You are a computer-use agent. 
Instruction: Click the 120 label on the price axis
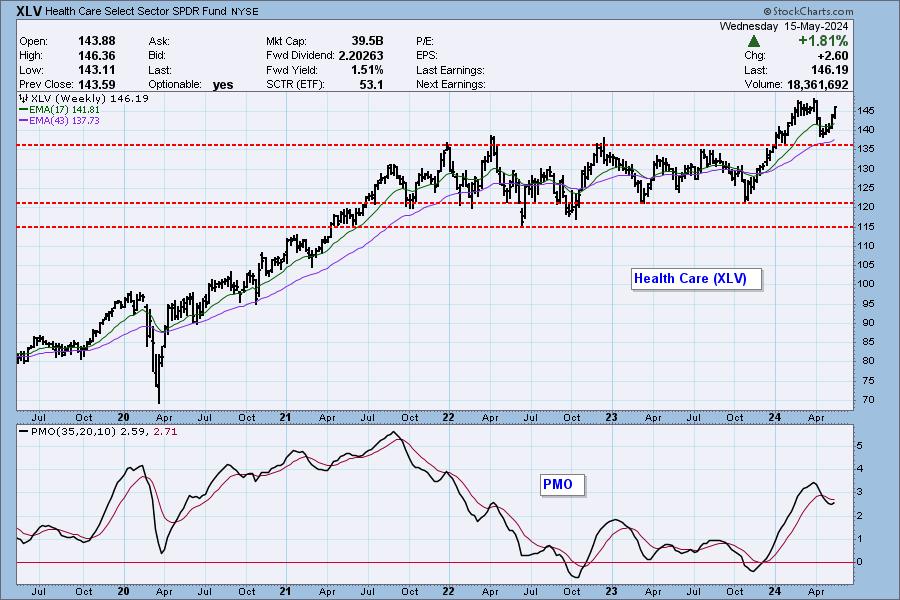(867, 207)
